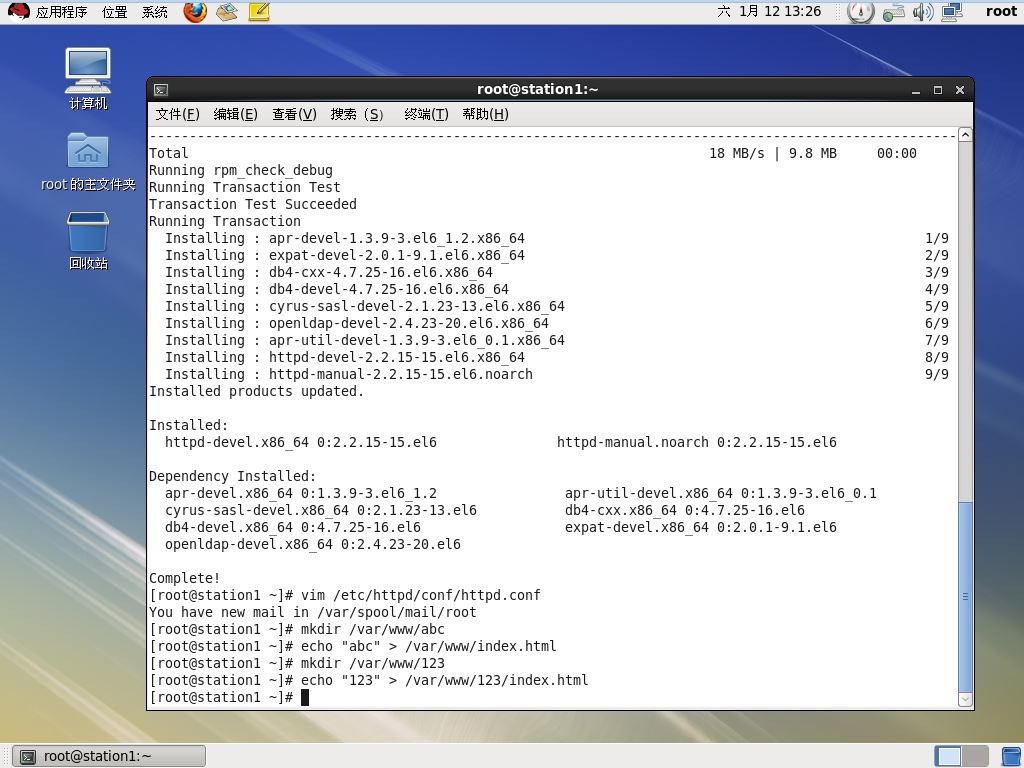Select the 回收站 trash icon
The height and width of the screenshot is (768, 1024).
pos(88,240)
